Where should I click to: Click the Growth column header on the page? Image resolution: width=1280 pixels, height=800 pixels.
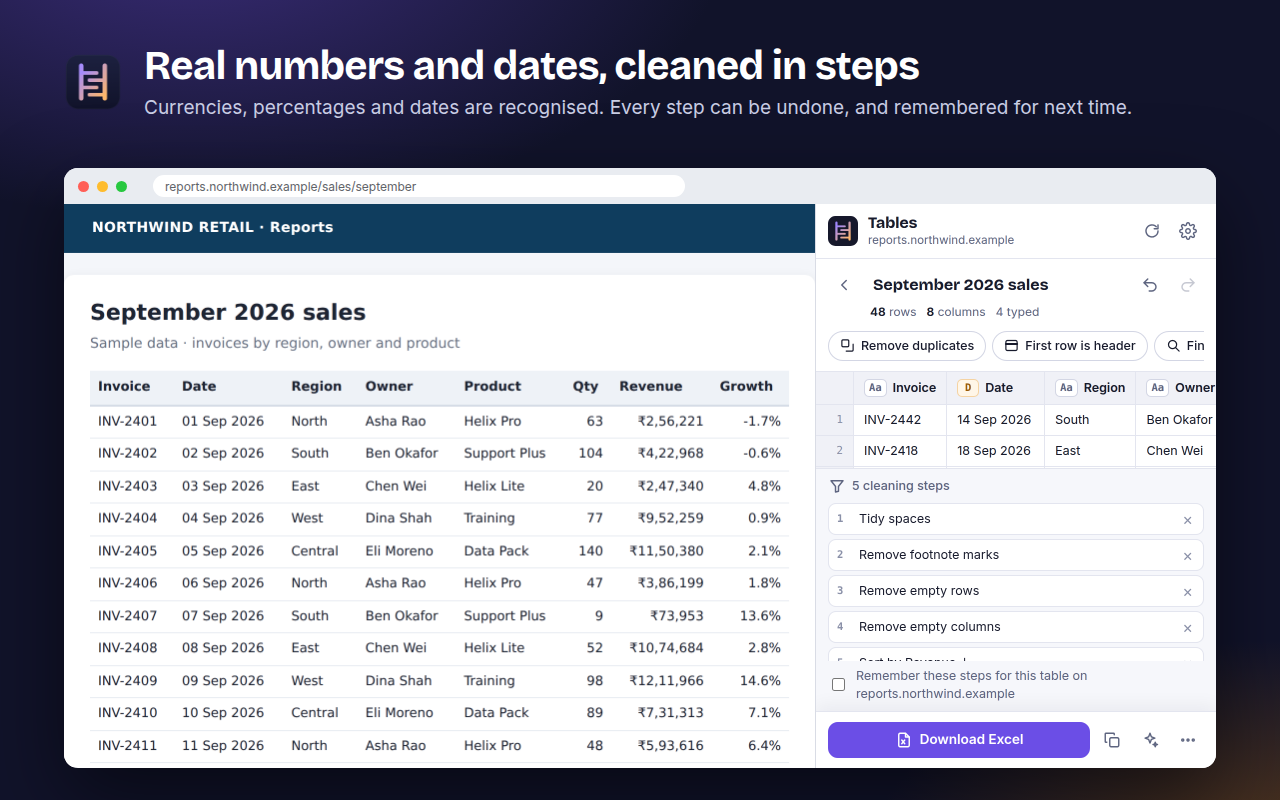746,386
